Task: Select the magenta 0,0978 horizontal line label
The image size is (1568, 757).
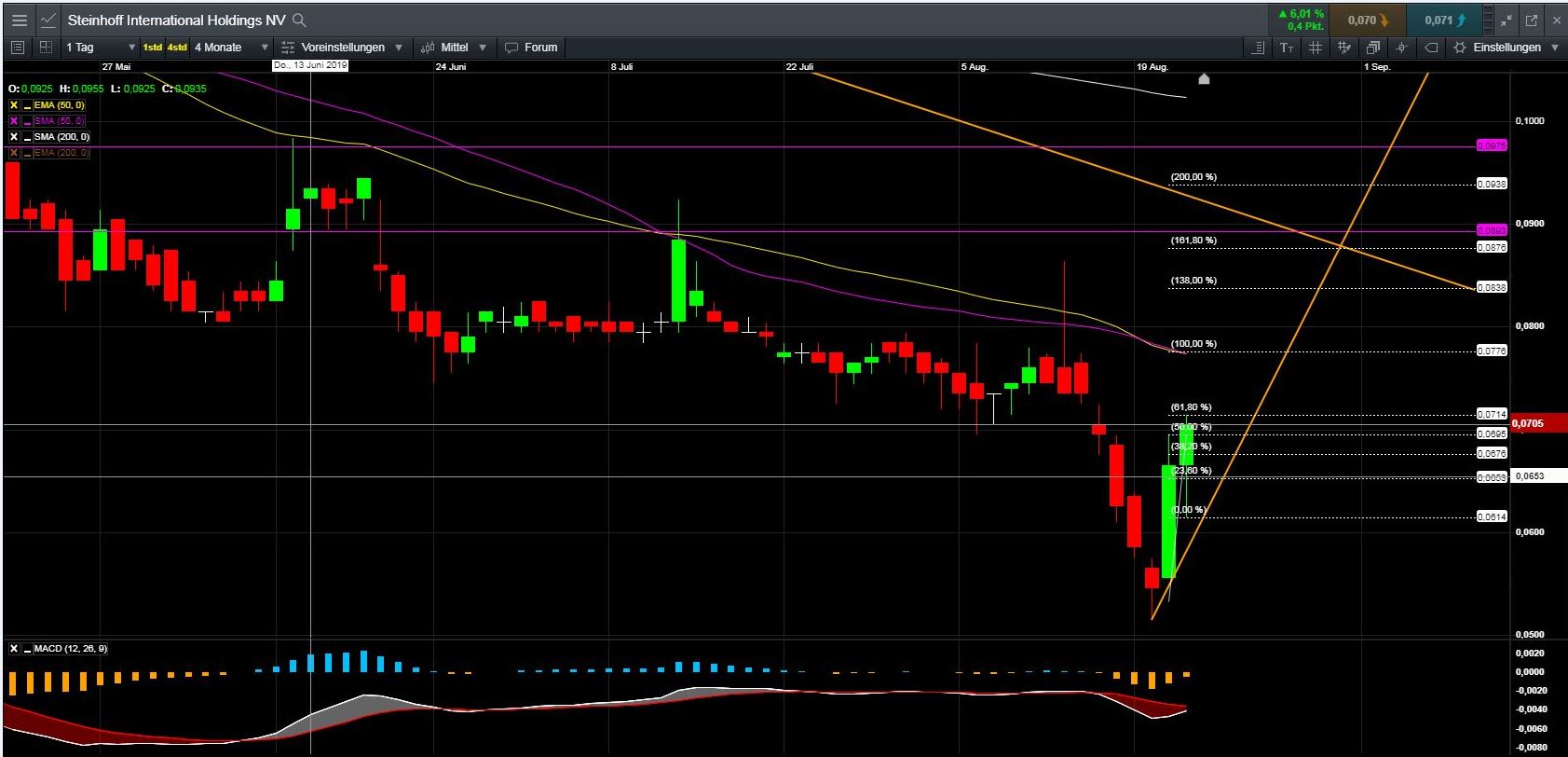Action: 1492,145
